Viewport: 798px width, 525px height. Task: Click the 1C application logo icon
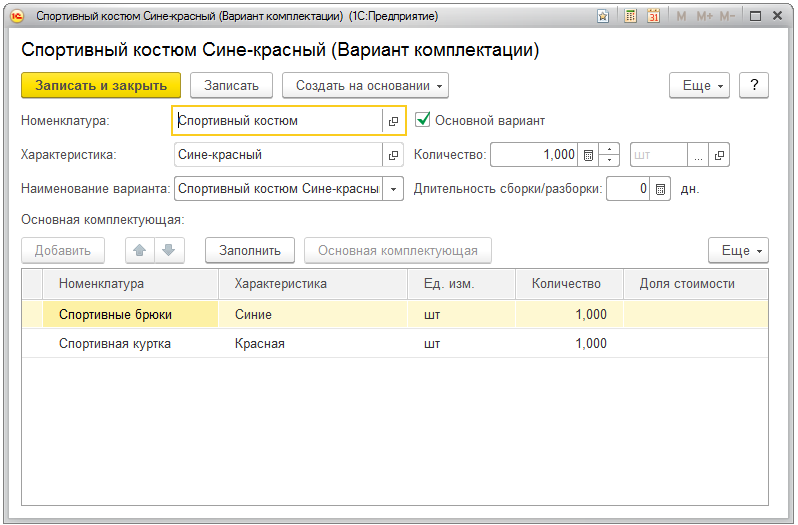(x=17, y=16)
